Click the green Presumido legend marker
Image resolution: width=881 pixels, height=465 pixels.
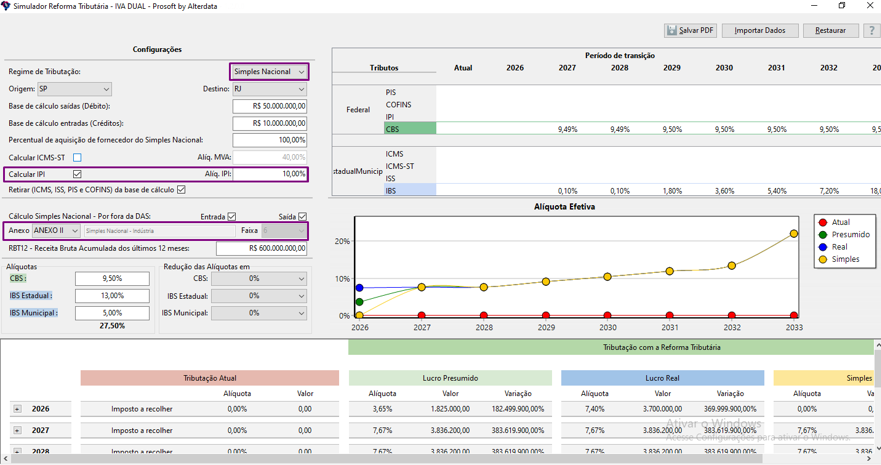tap(823, 235)
